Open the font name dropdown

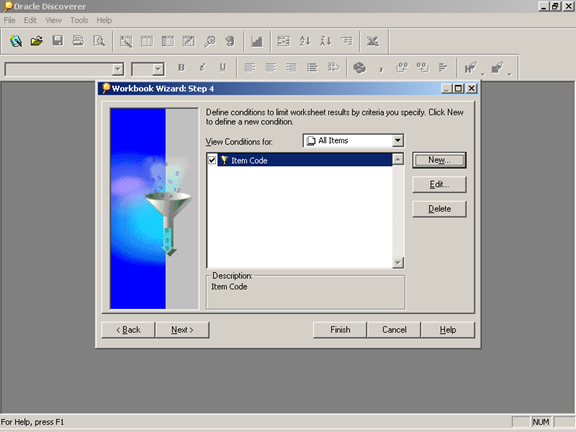click(118, 69)
